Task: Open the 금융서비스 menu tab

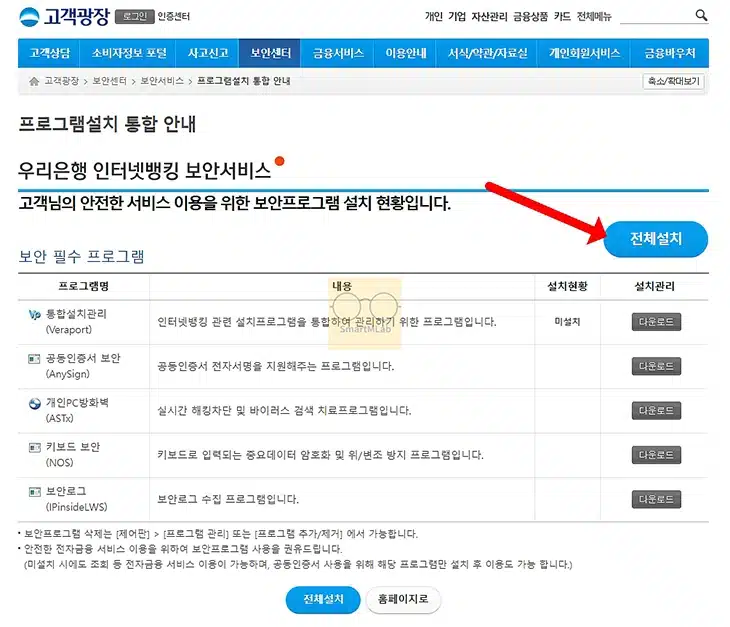Action: click(338, 53)
